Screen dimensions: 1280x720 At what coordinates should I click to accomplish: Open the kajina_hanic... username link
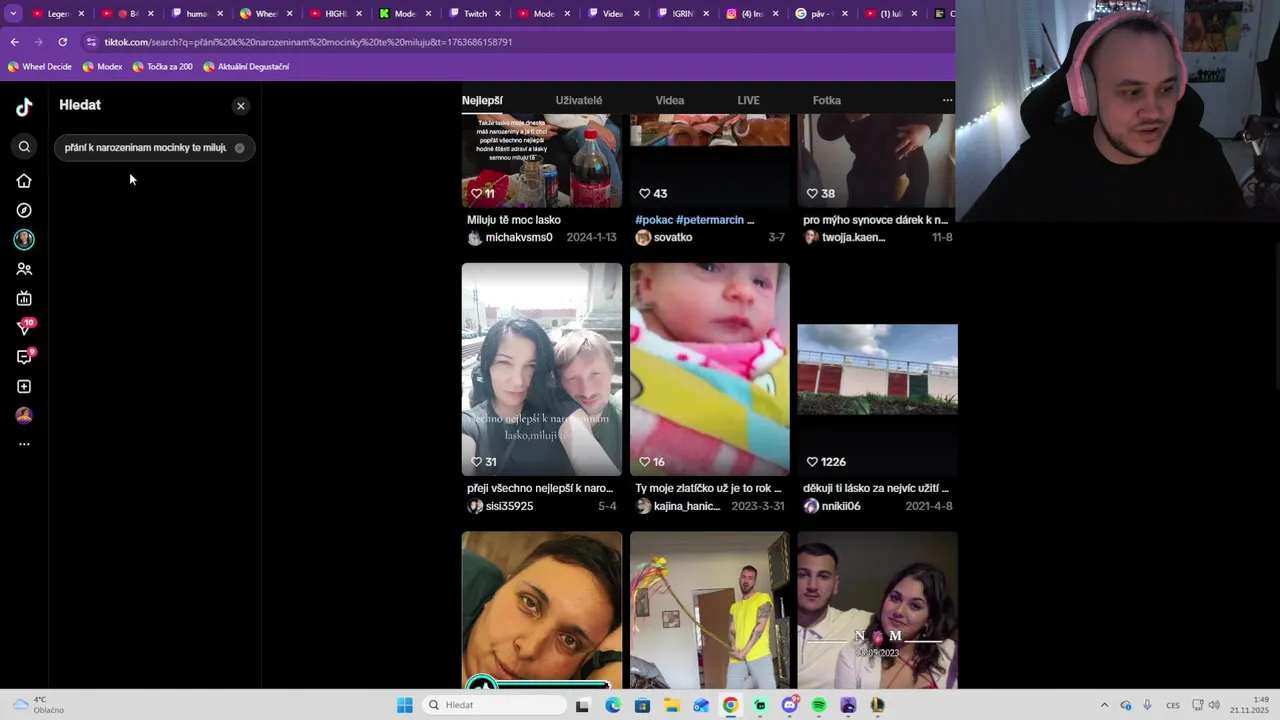(687, 506)
